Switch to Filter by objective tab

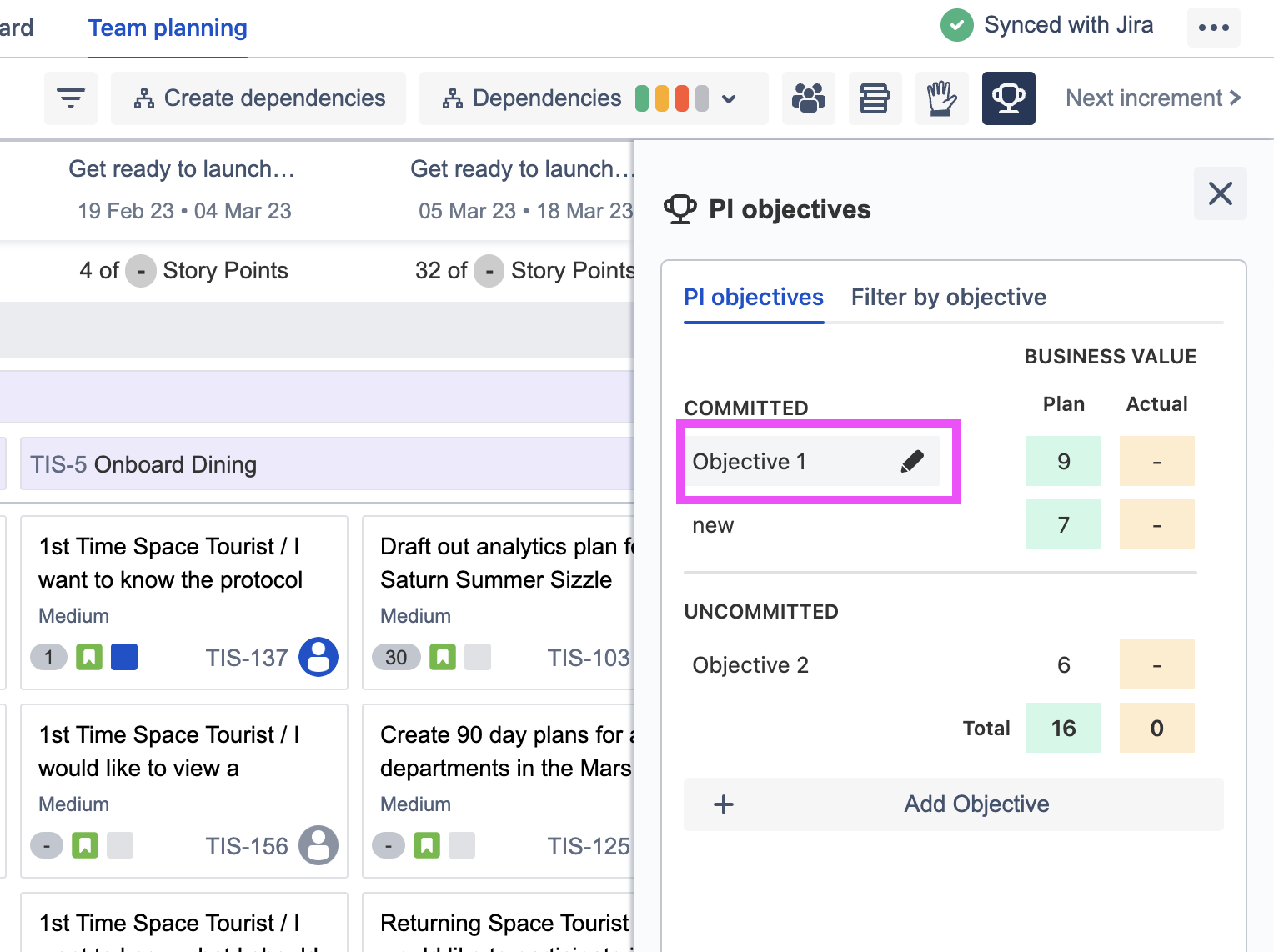pyautogui.click(x=948, y=298)
